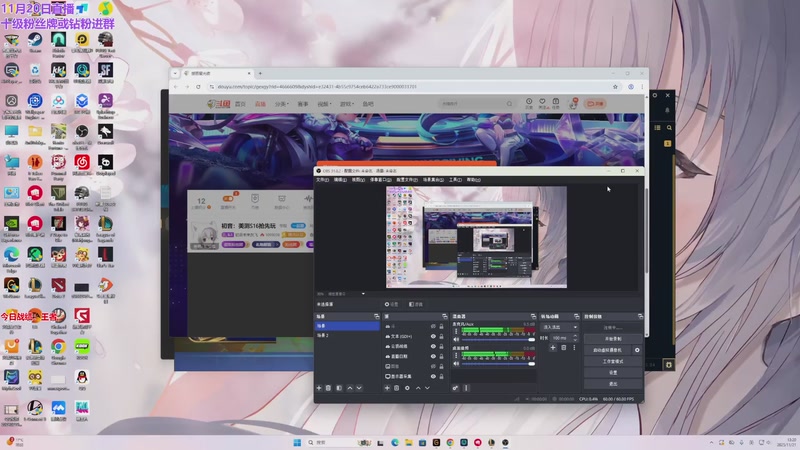Screen dimensions: 800x450
Task: Open the 淡入淡出 transition dropdown
Action: (x=560, y=327)
